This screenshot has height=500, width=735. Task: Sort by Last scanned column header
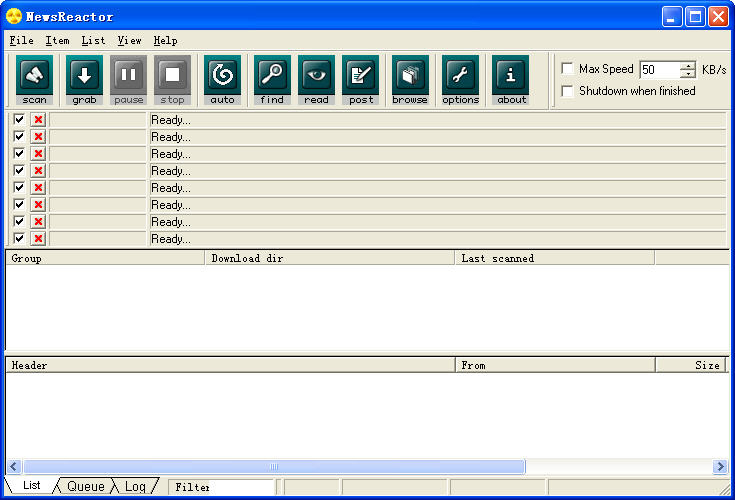(555, 258)
